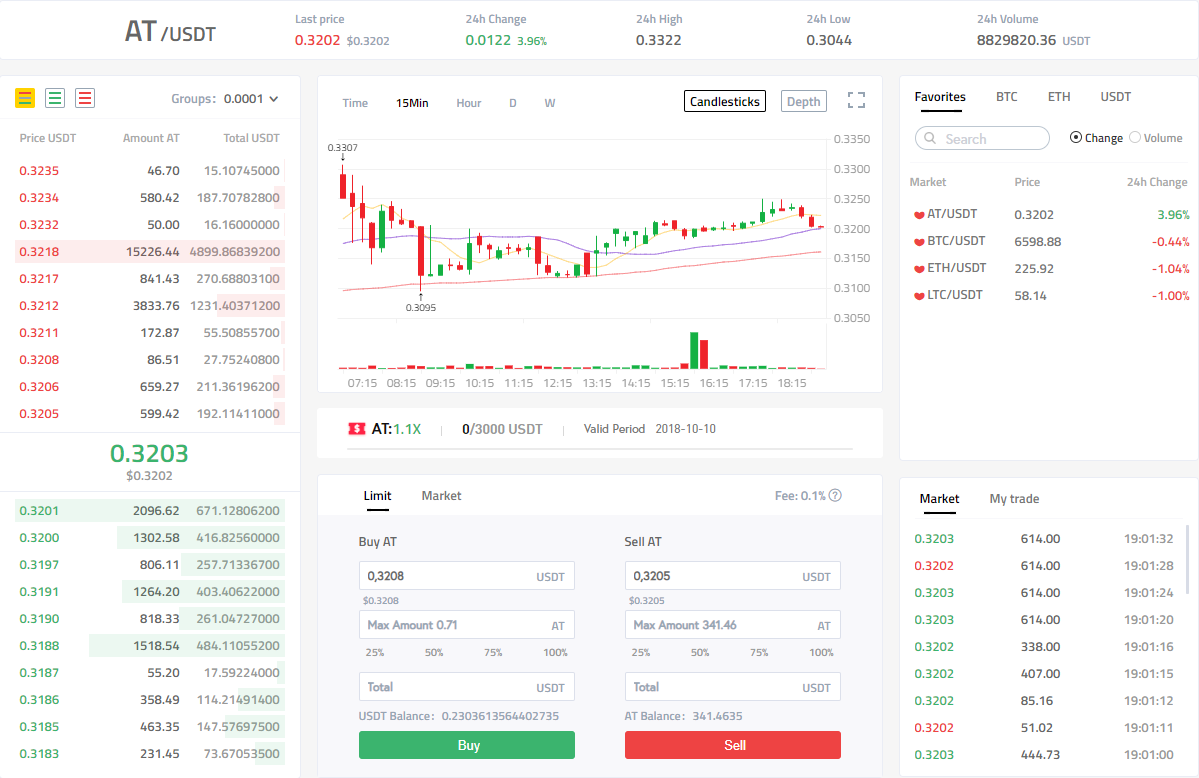Click the Buy AT price field
This screenshot has width=1199, height=778.
[466, 576]
